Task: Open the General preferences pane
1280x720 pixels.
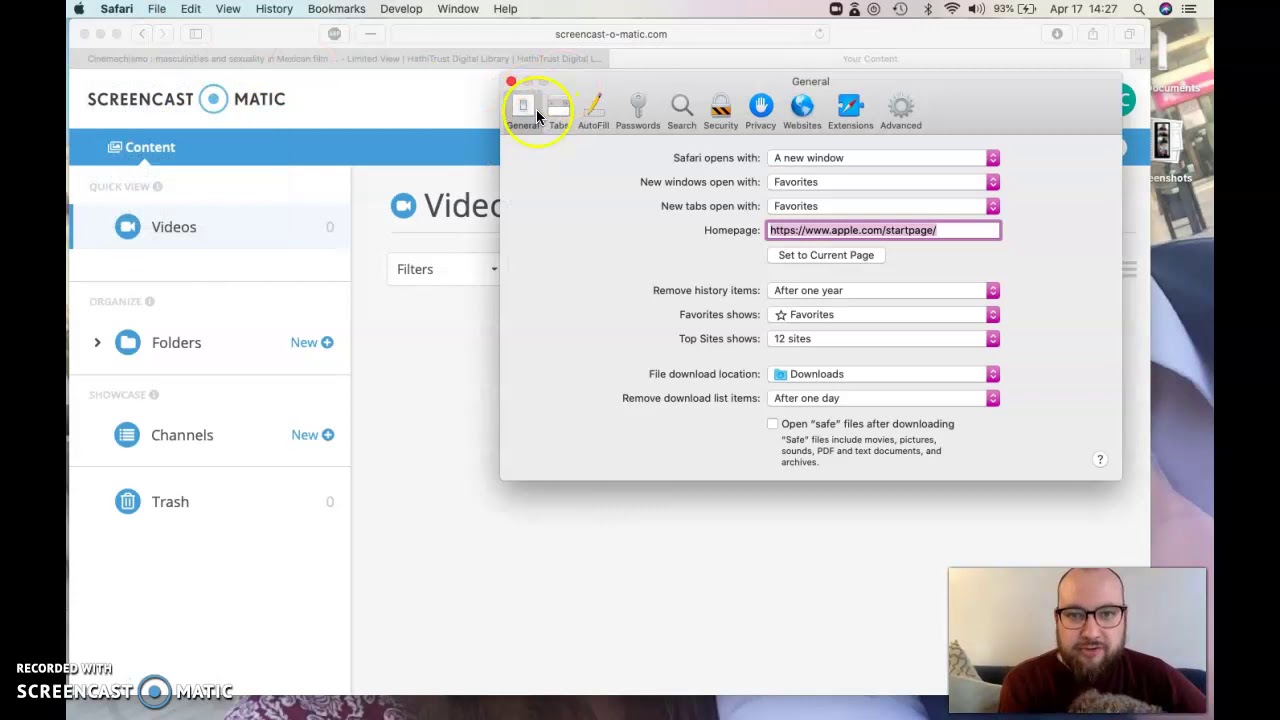Action: 523,112
